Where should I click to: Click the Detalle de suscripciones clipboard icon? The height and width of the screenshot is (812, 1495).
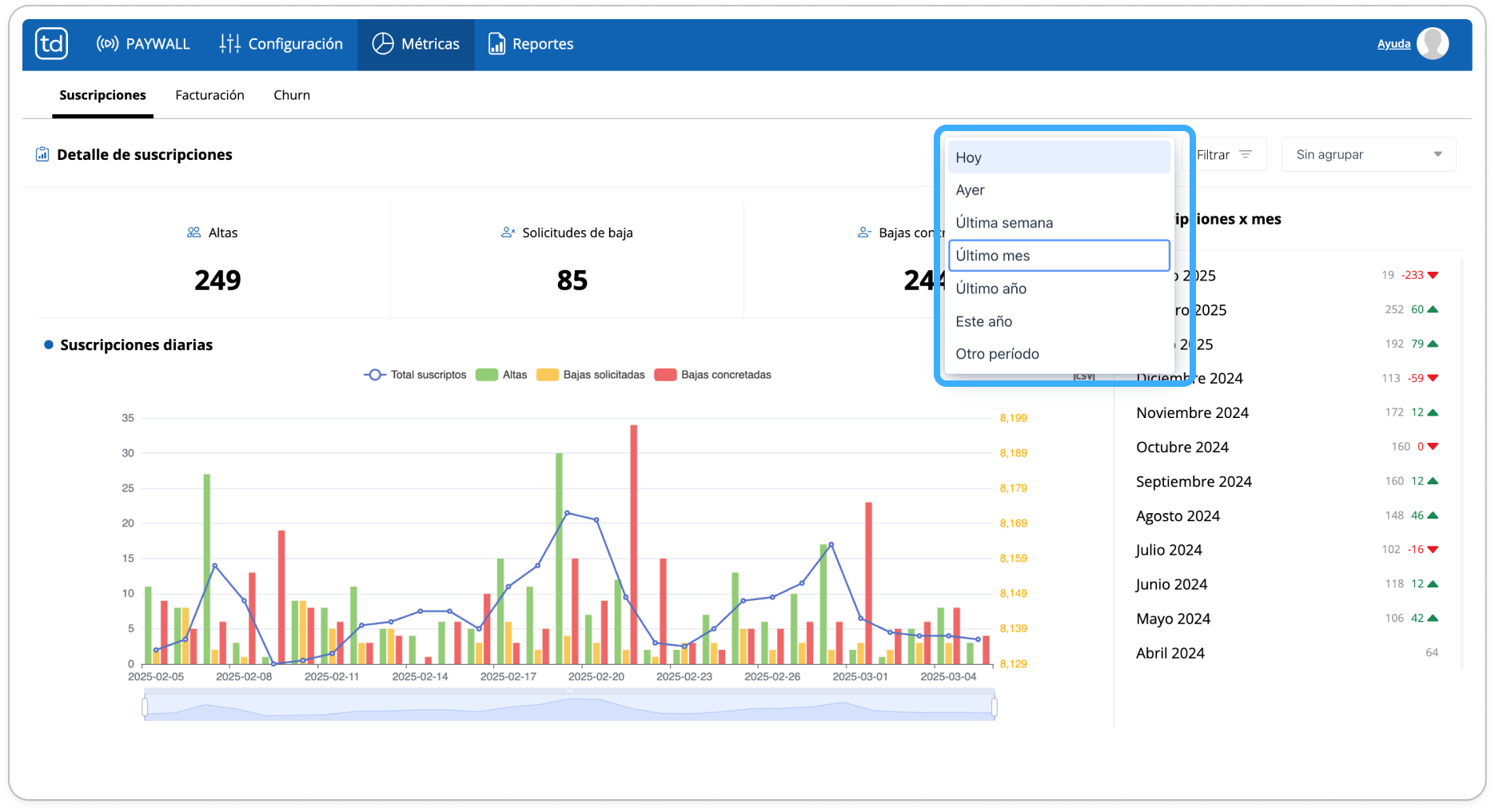coord(42,154)
